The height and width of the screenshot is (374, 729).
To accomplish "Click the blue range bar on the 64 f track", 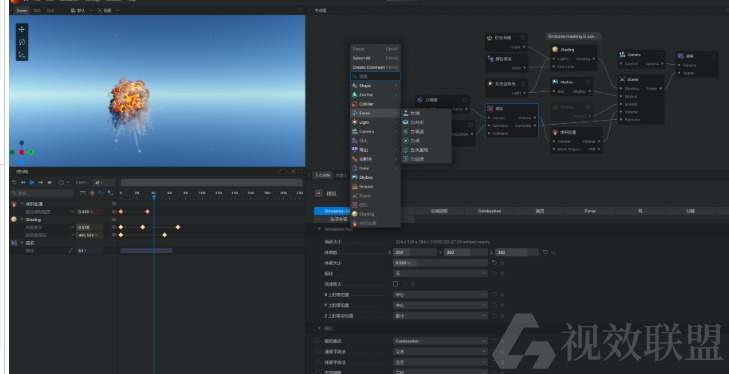I will coord(146,251).
